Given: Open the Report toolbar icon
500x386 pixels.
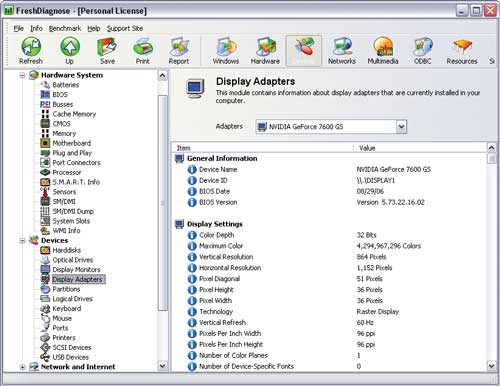Looking at the screenshot, I should (x=179, y=51).
